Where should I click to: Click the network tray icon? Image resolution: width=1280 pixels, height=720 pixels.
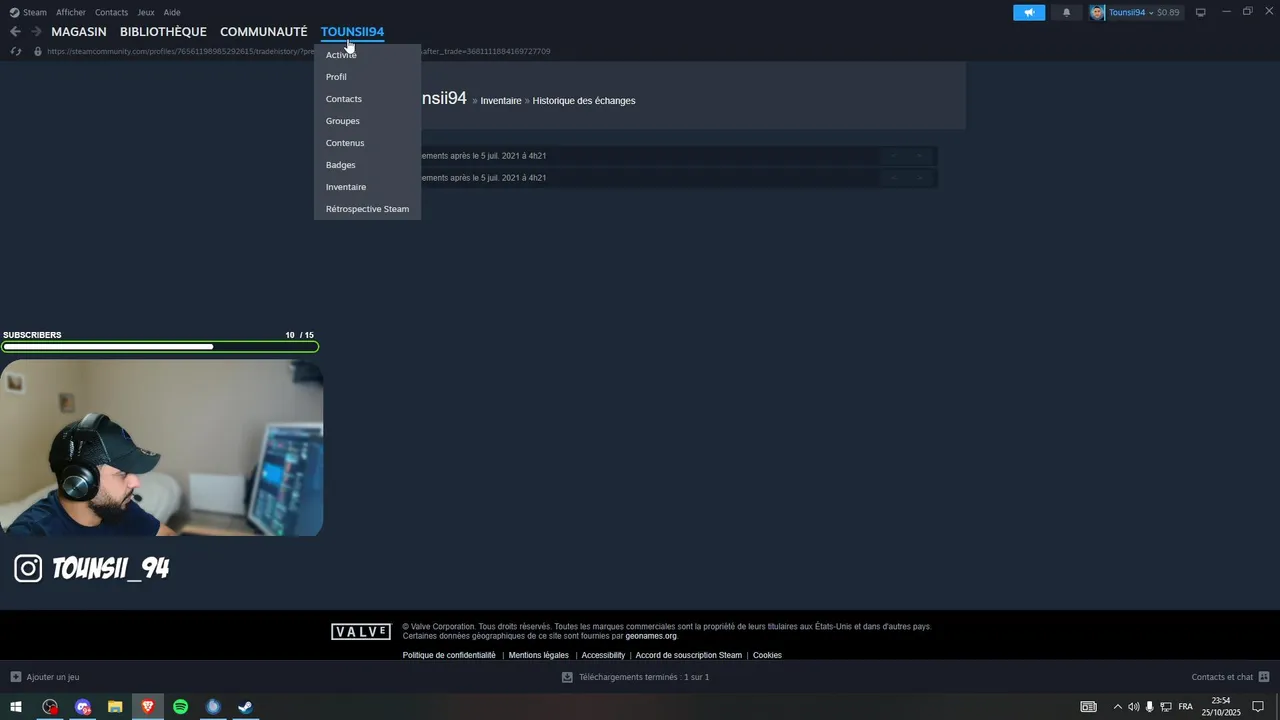(1166, 707)
